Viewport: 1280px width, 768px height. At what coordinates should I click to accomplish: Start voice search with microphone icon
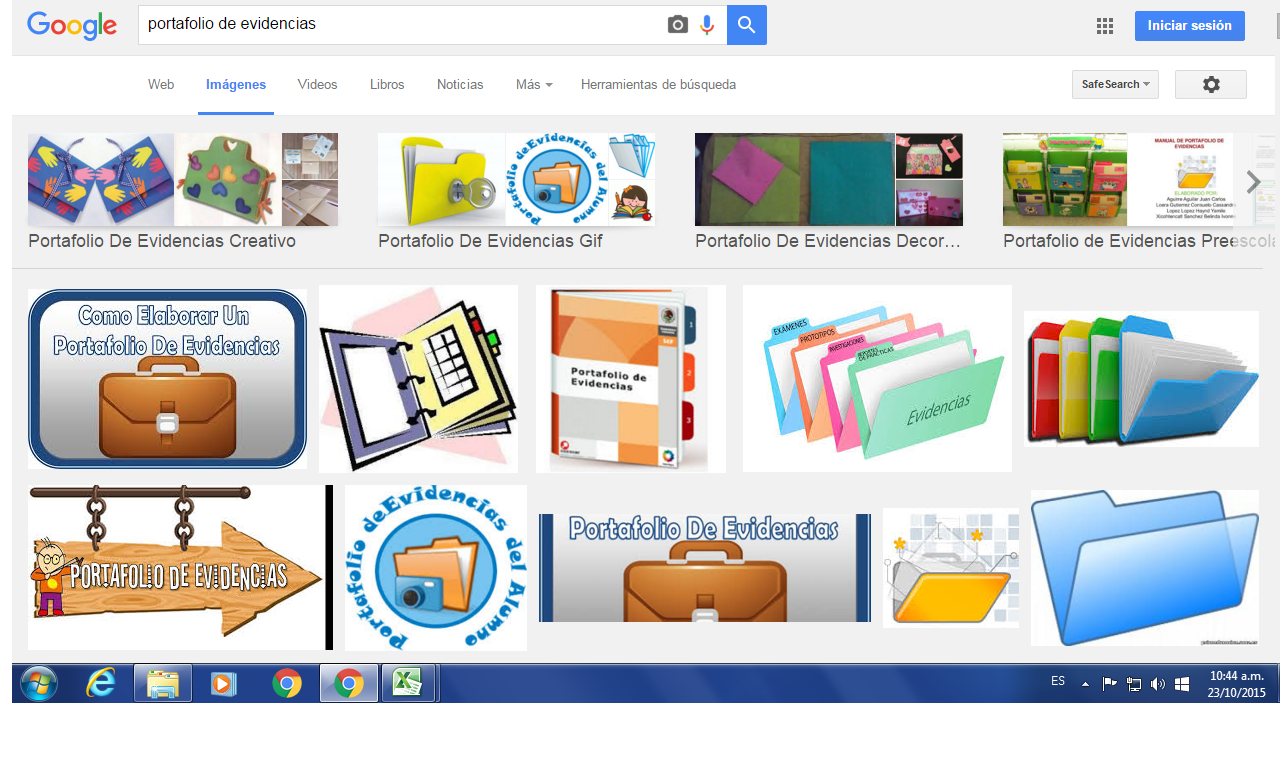[708, 25]
